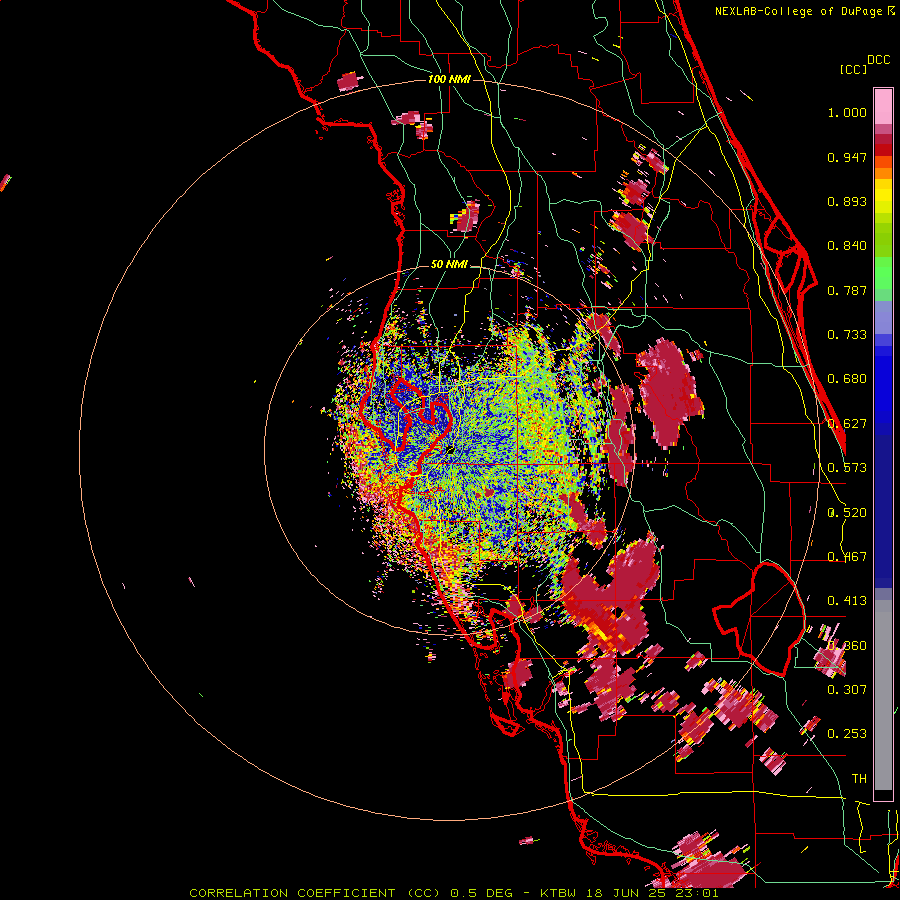Click the 0.733 color scale value
This screenshot has width=900, height=900.
[x=847, y=335]
